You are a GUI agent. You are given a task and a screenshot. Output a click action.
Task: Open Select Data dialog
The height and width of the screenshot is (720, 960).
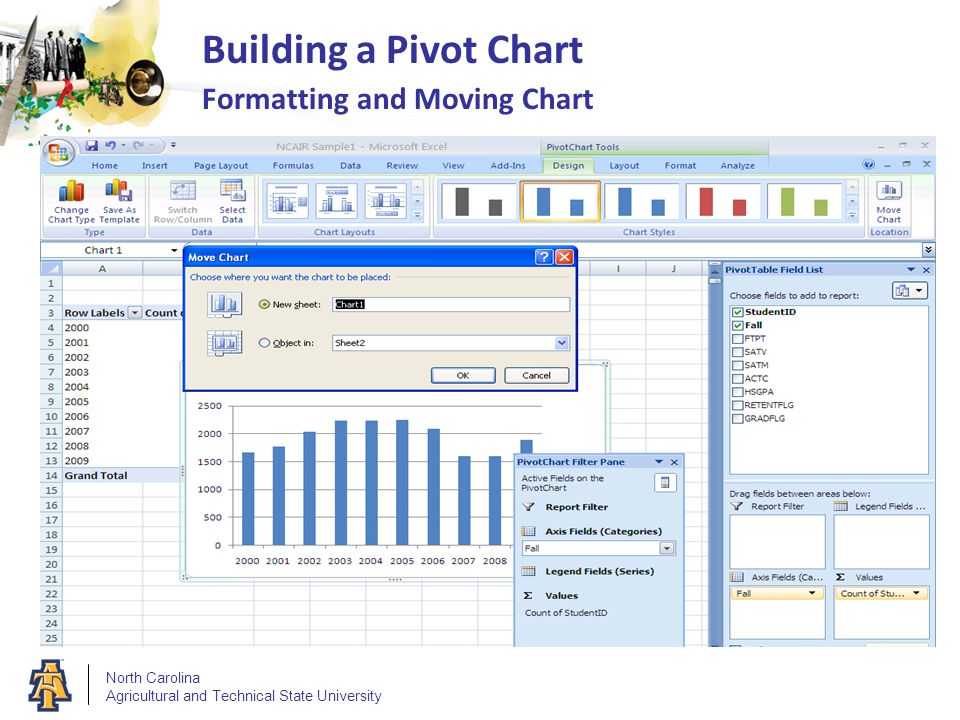coord(233,201)
